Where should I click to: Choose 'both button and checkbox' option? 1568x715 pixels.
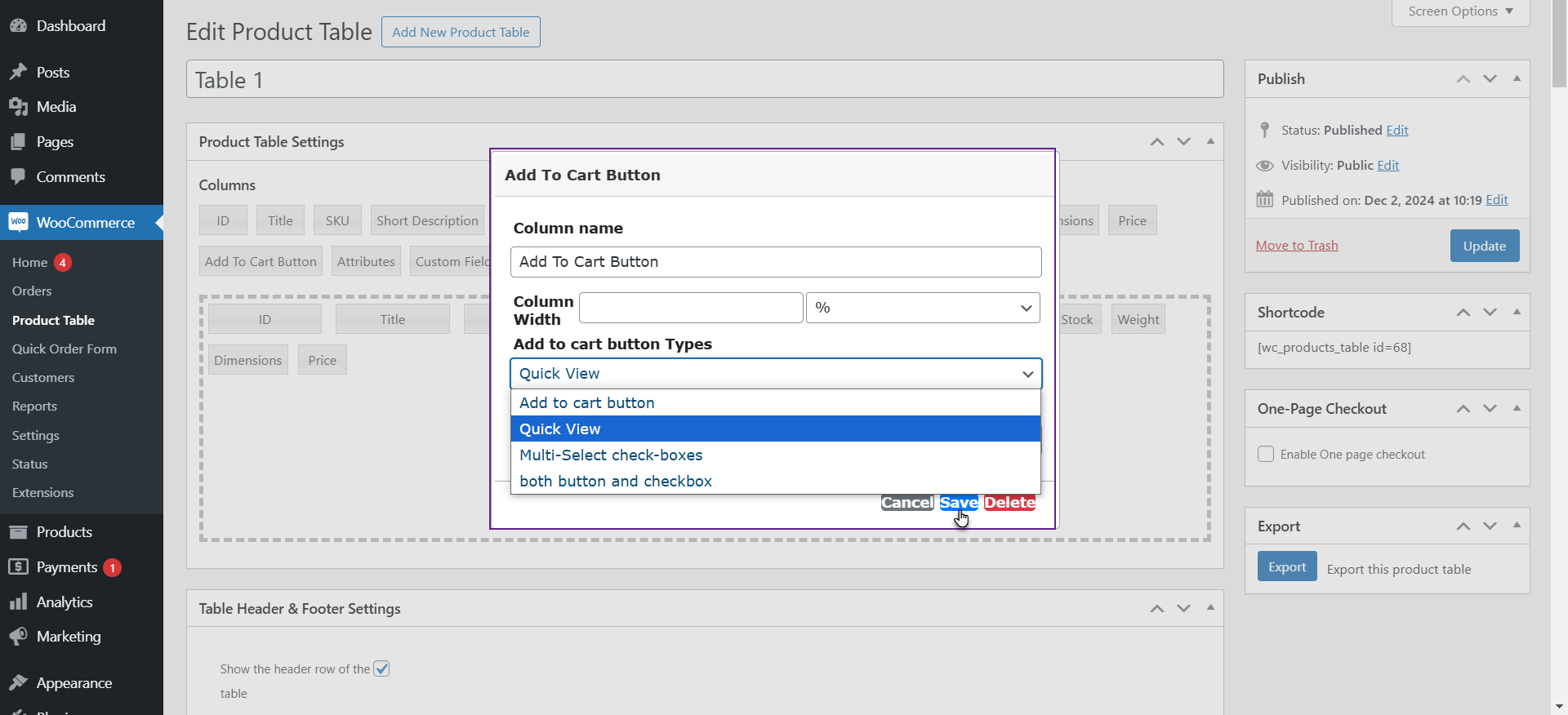coord(616,482)
